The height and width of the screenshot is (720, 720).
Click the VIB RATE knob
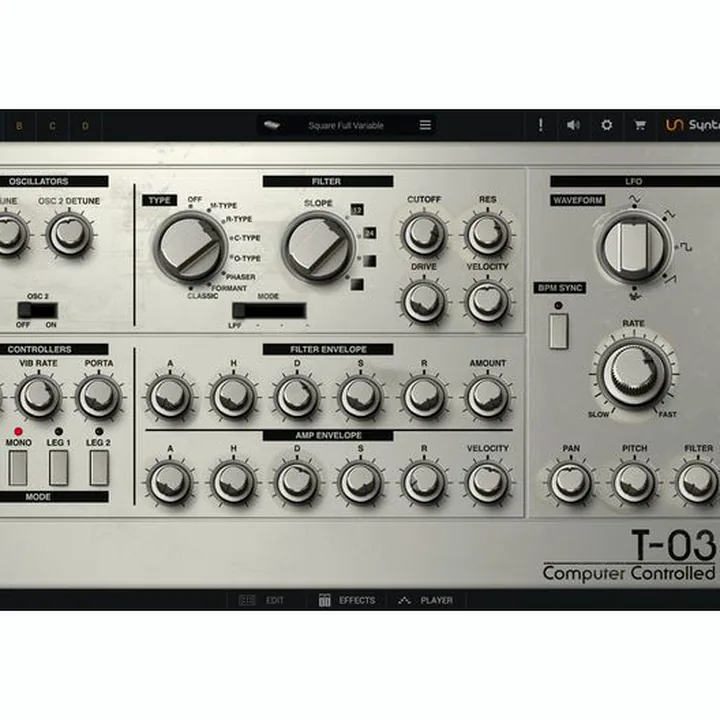pos(39,397)
